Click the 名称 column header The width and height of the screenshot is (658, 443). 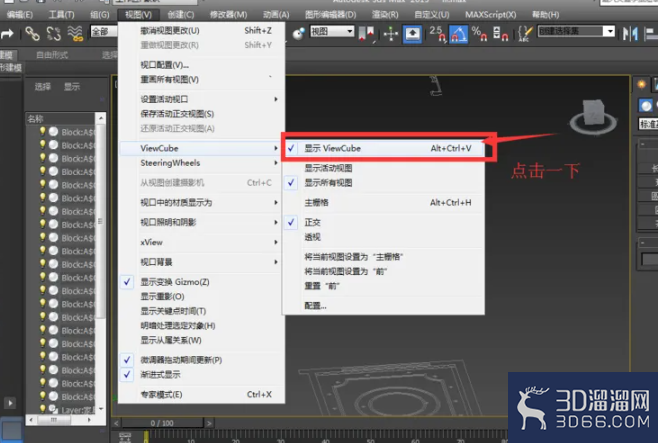coord(60,119)
